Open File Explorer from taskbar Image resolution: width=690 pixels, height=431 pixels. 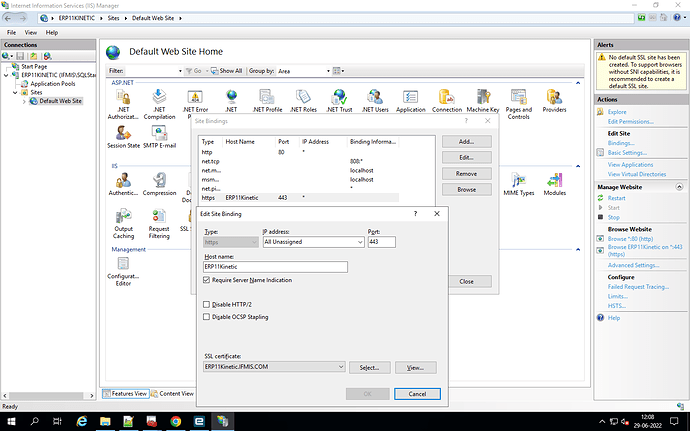pos(105,421)
